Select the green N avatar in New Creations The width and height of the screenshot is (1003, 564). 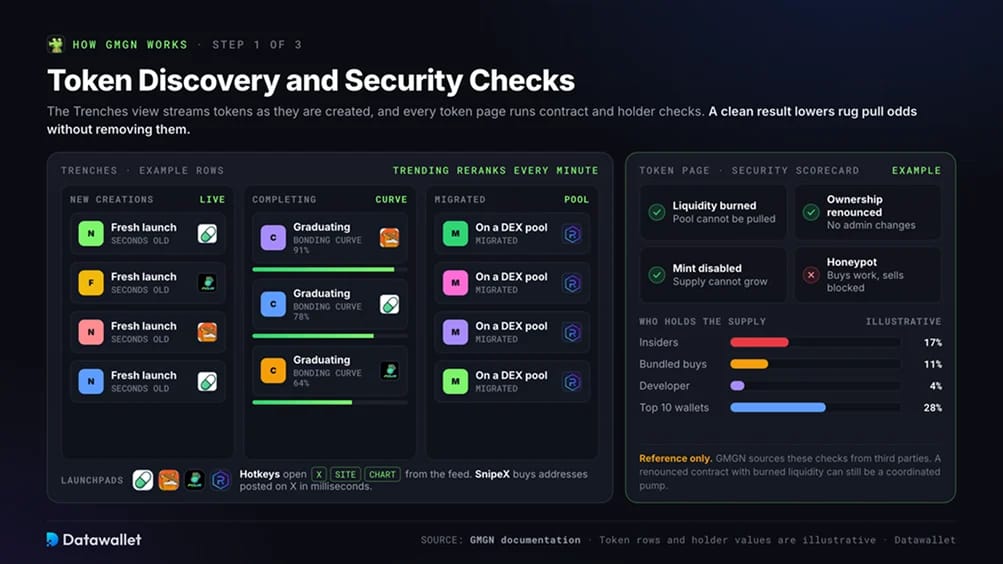[x=91, y=233]
